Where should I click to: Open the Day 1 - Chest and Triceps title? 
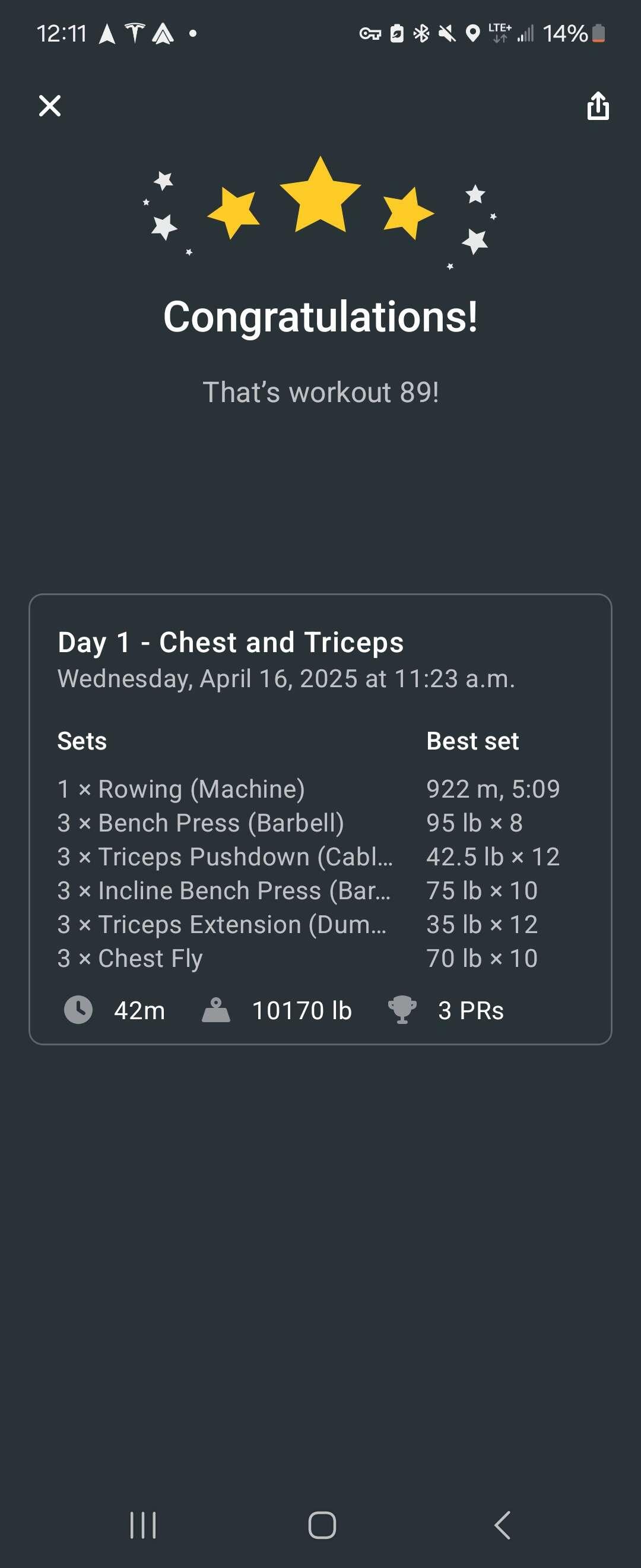pyautogui.click(x=230, y=642)
